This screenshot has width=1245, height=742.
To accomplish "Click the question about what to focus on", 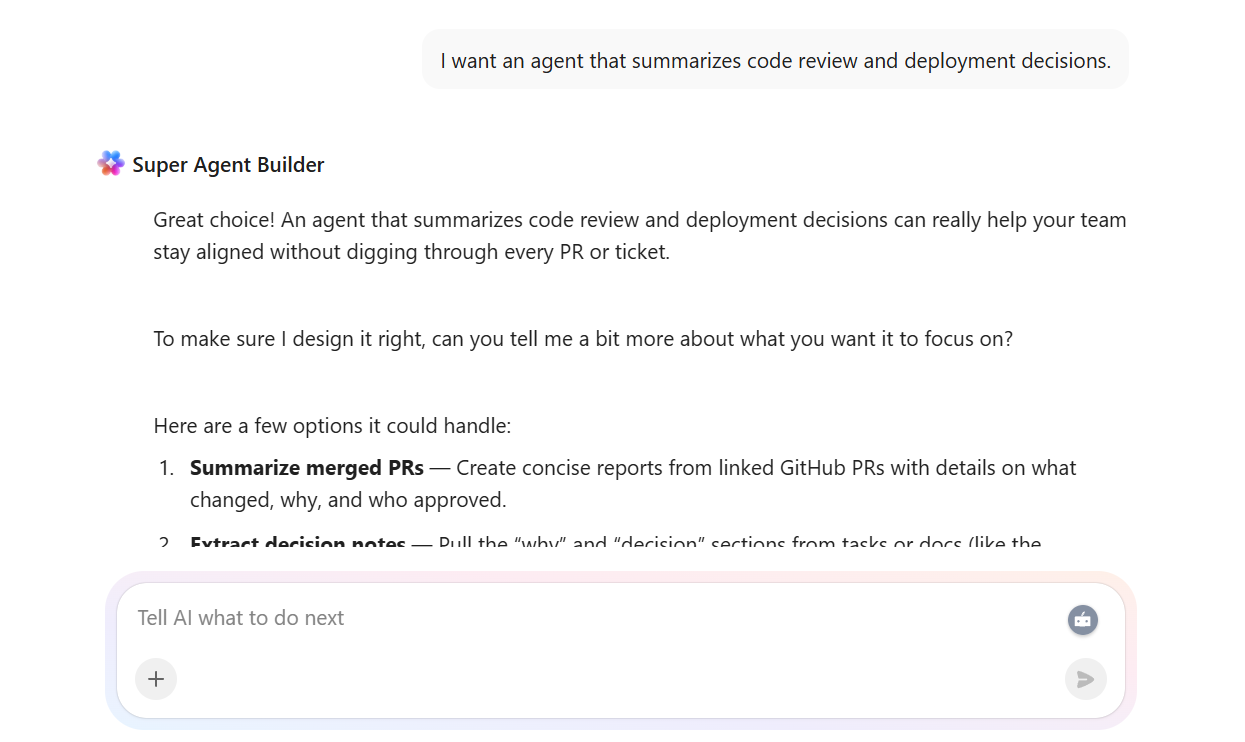I will pyautogui.click(x=583, y=338).
